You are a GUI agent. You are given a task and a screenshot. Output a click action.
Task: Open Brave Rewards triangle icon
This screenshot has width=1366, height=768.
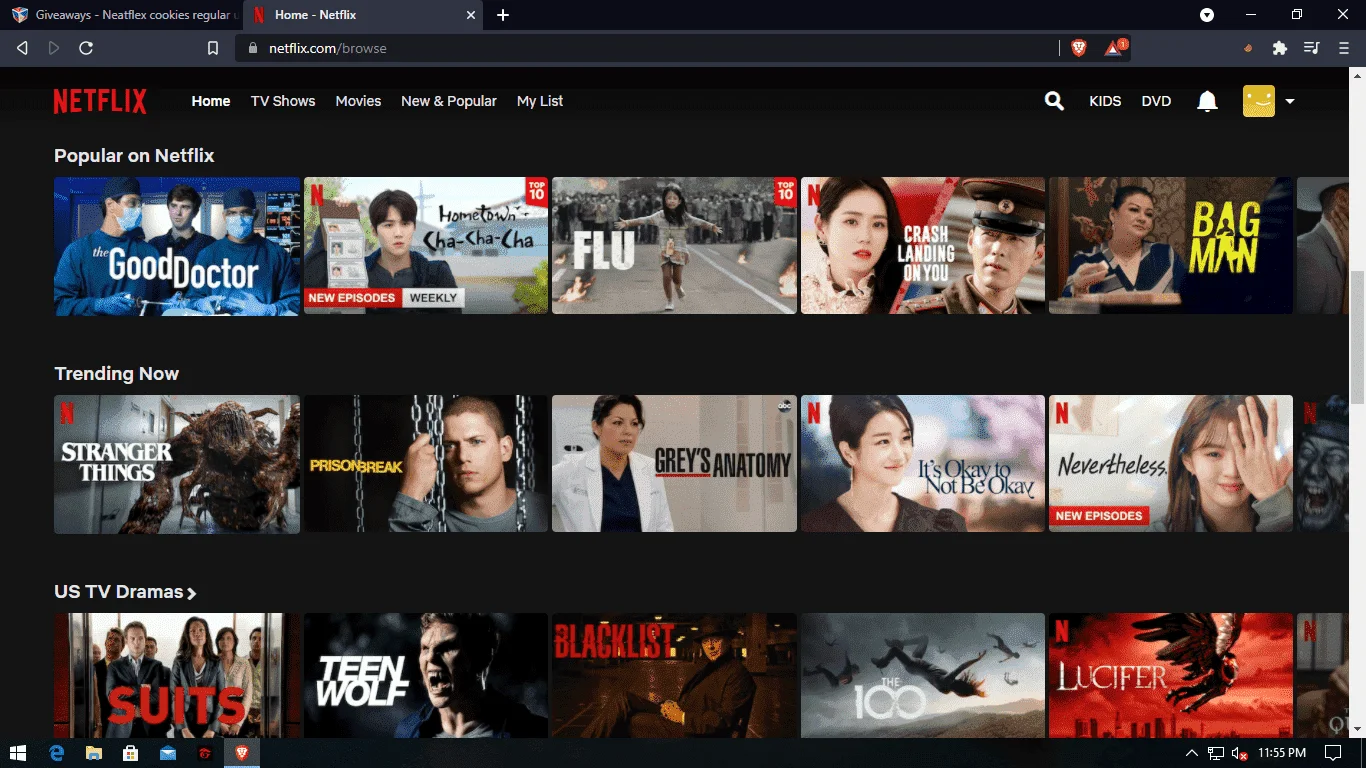pyautogui.click(x=1114, y=48)
